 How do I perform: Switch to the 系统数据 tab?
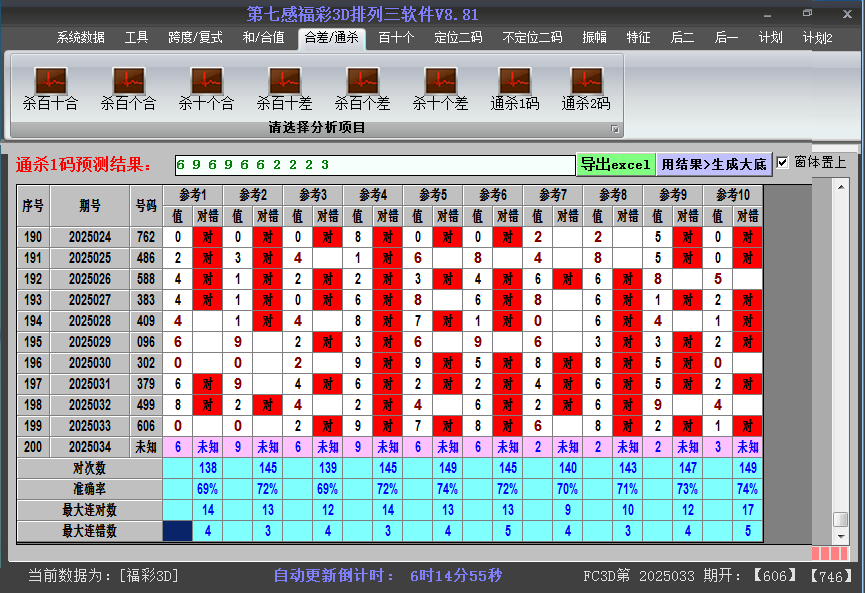[x=81, y=38]
